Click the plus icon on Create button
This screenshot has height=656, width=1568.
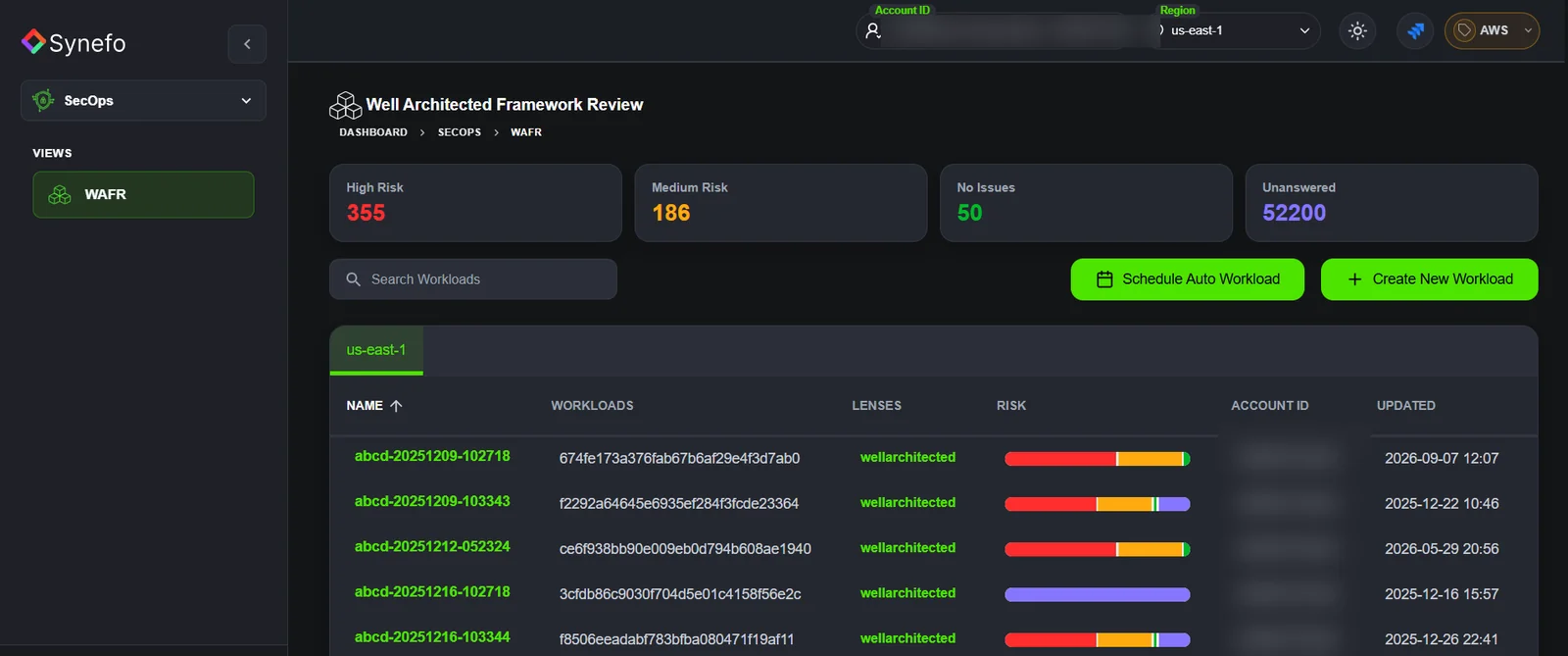pos(1354,279)
